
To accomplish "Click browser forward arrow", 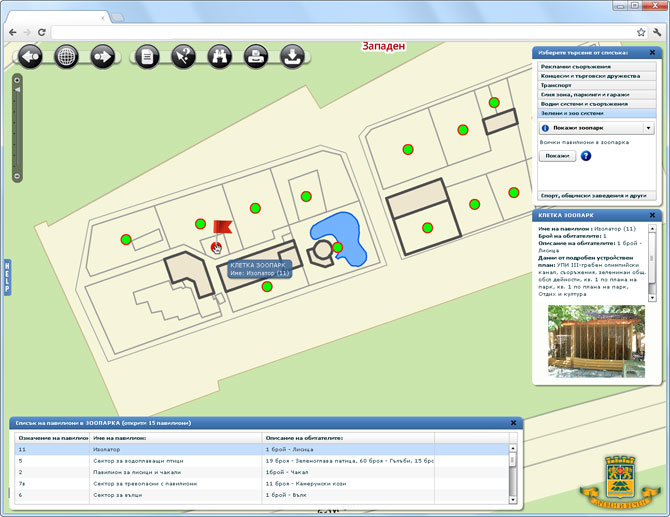I will [27, 32].
